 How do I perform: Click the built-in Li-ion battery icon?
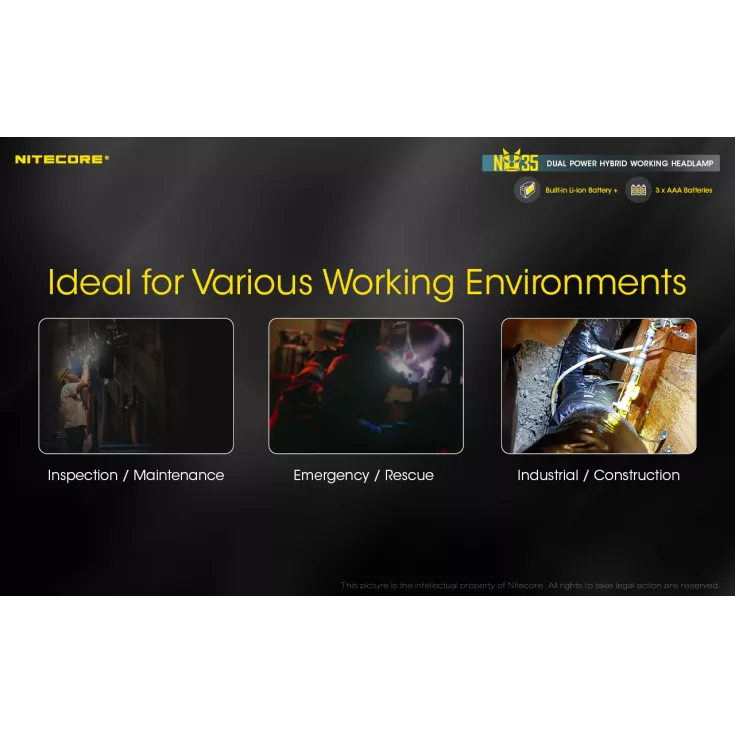point(527,190)
